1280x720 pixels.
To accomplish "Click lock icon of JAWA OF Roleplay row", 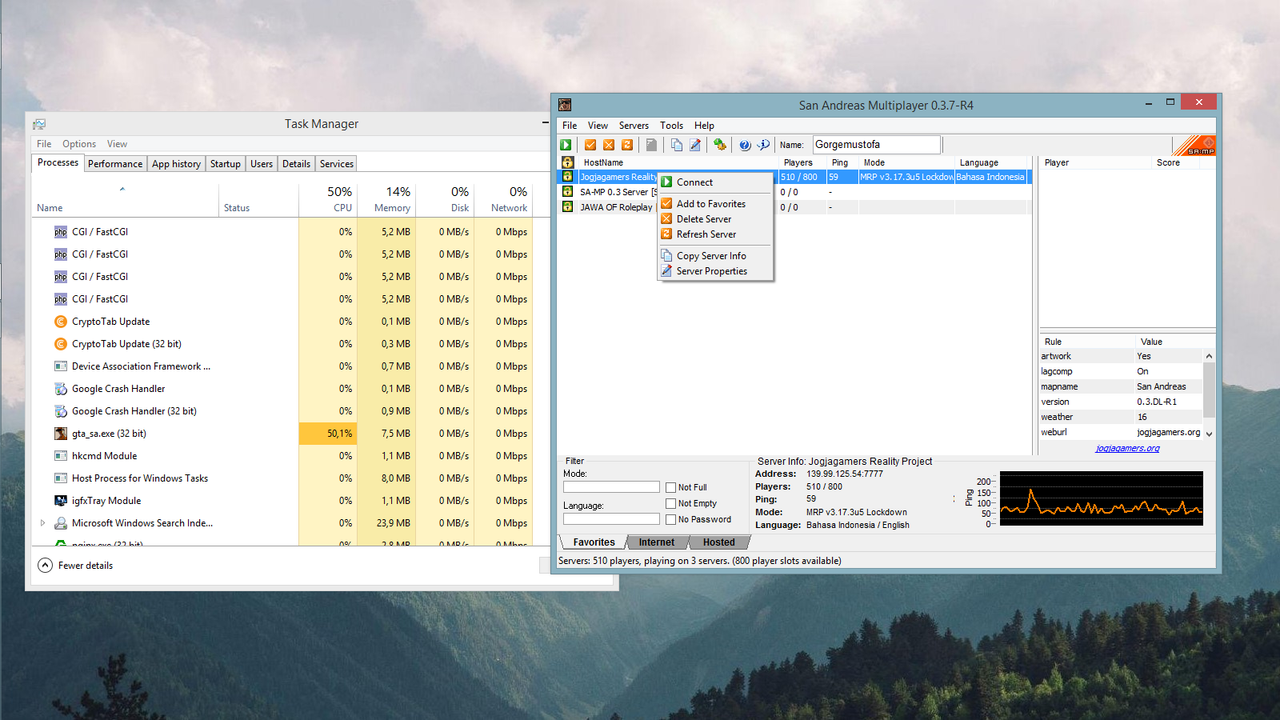I will 567,207.
